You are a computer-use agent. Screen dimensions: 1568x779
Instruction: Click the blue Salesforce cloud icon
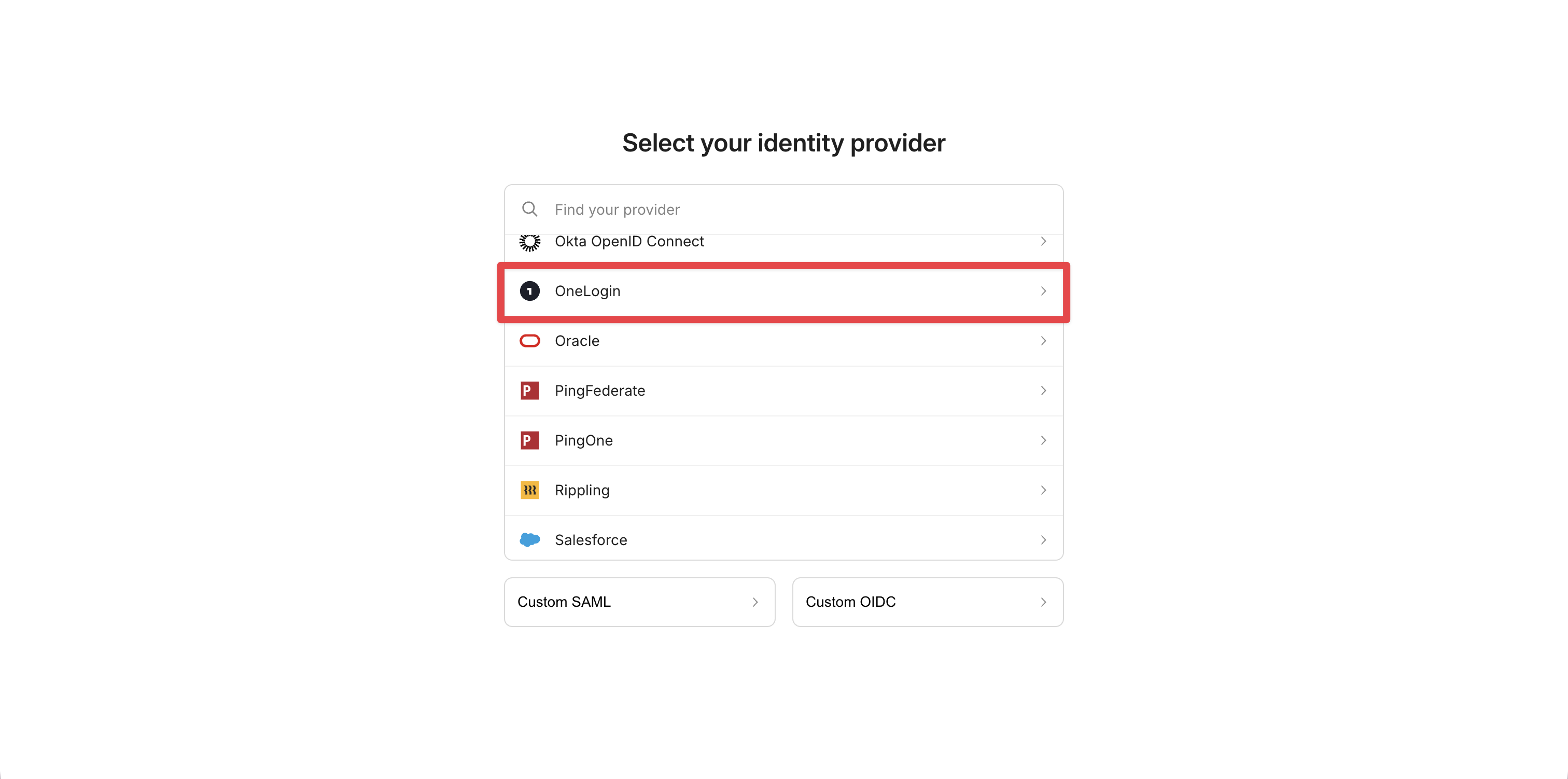529,539
